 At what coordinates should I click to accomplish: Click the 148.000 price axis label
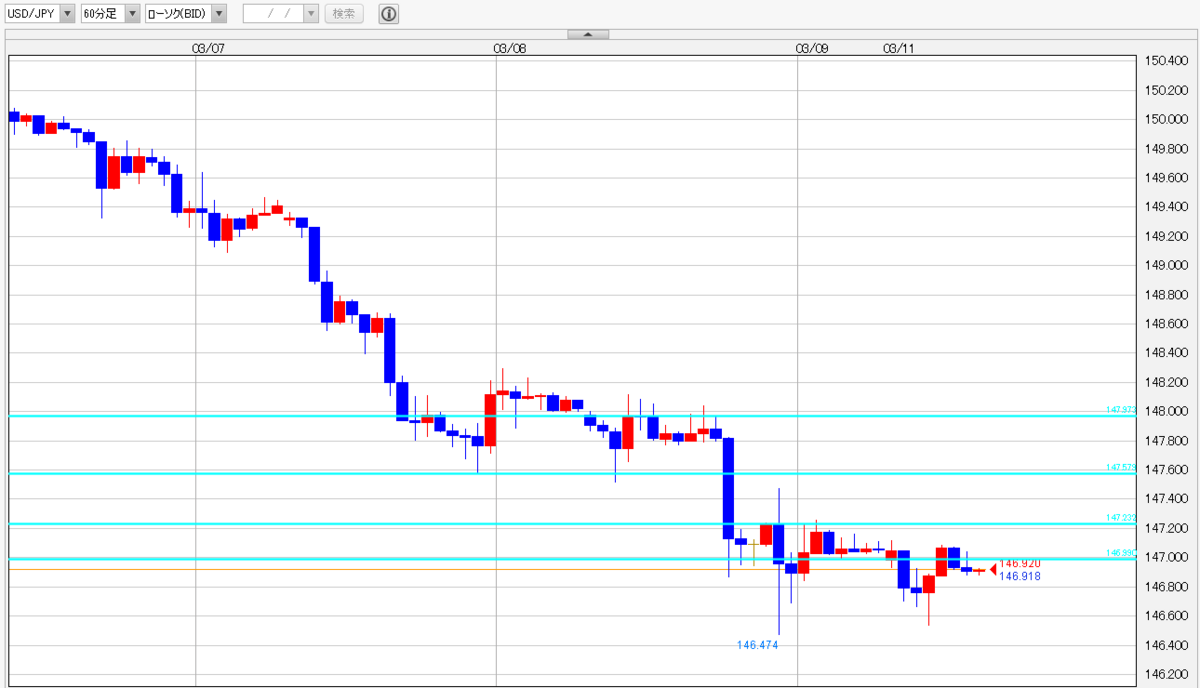point(1165,411)
